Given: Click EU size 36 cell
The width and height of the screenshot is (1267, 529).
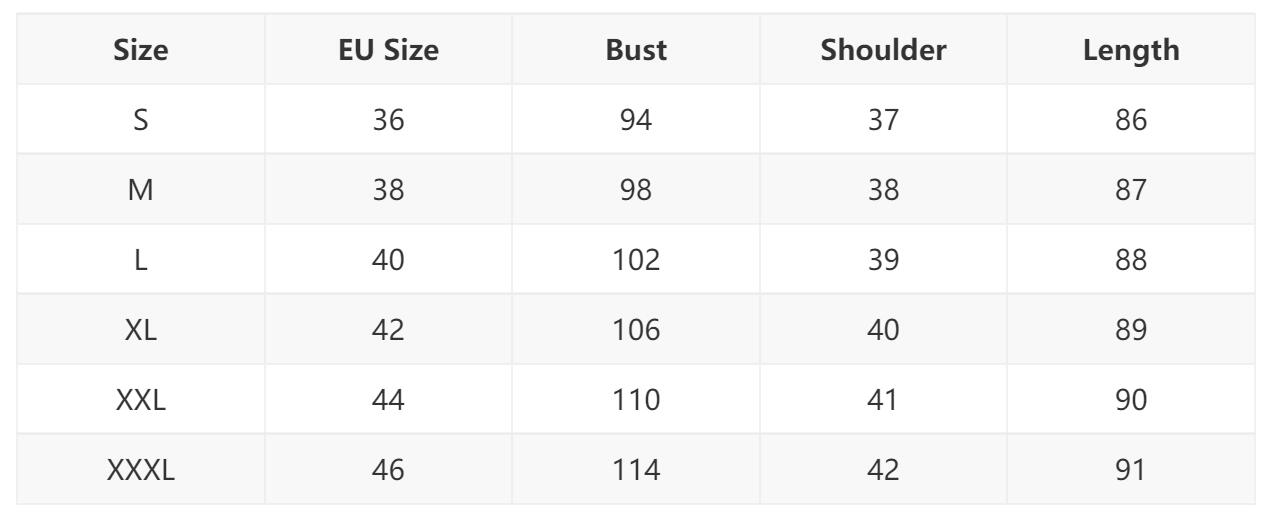Looking at the screenshot, I should pos(388,120).
